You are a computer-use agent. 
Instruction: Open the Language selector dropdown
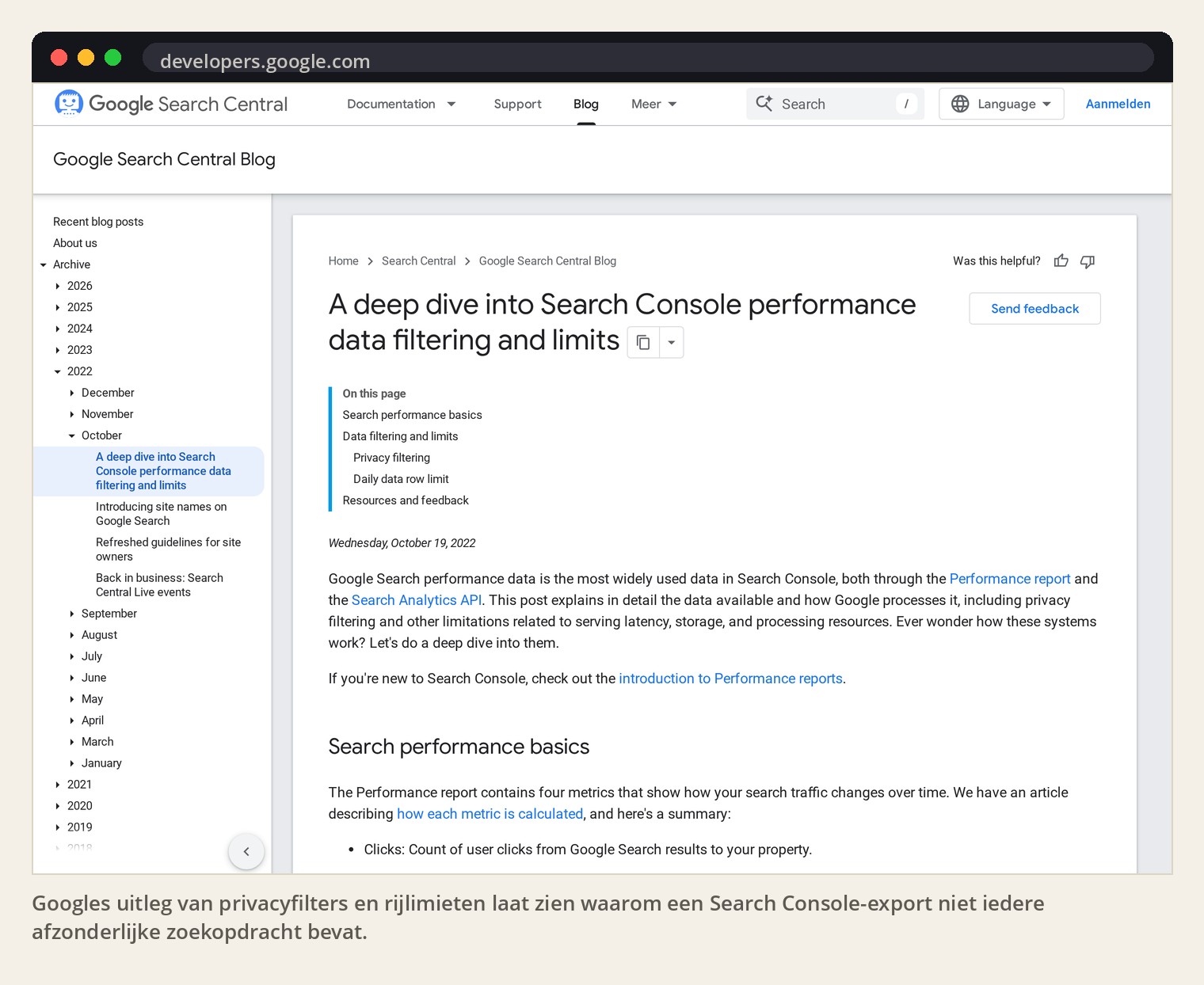pos(1001,104)
